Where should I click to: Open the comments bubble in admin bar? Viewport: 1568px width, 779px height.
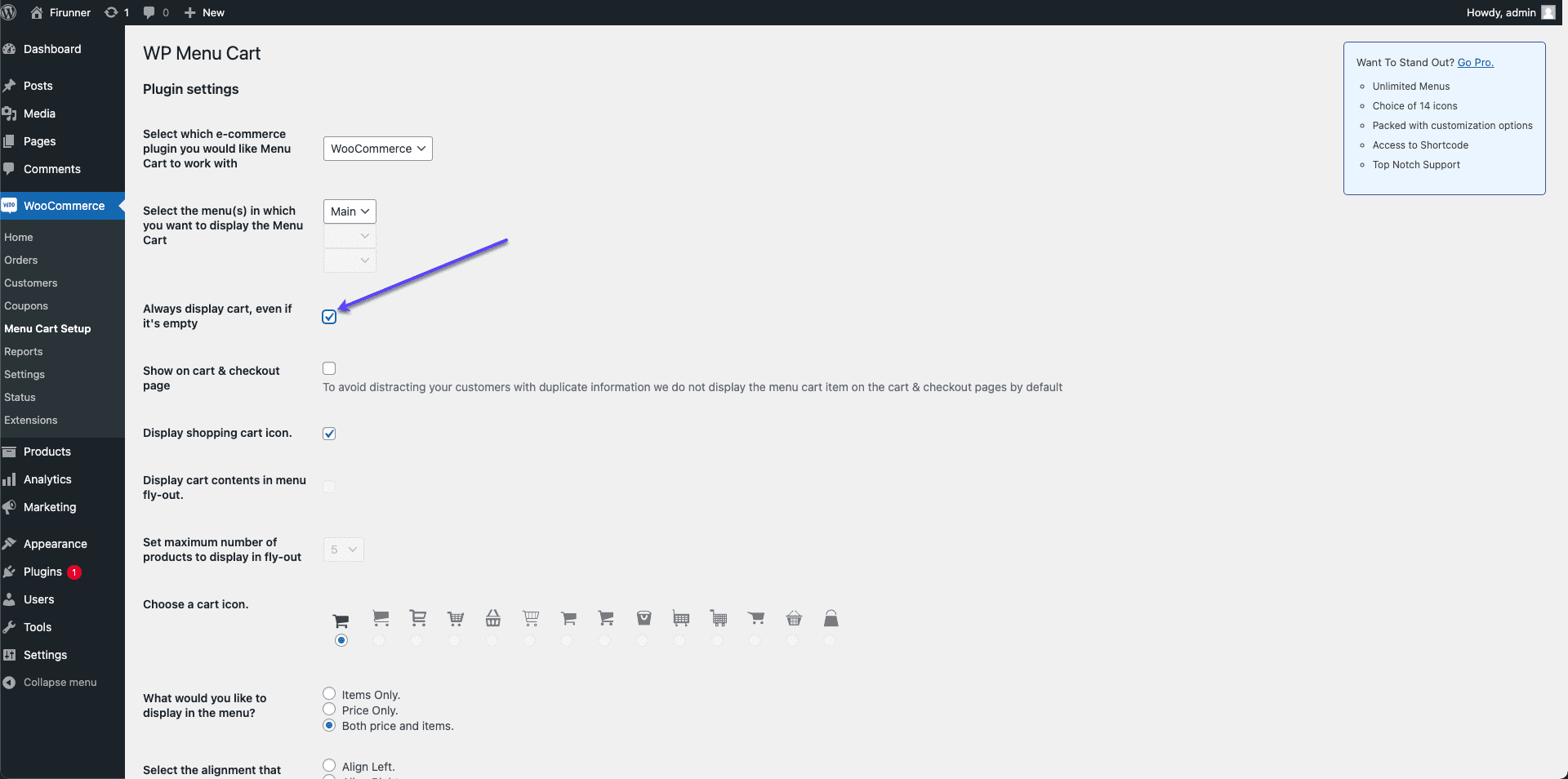tap(156, 12)
